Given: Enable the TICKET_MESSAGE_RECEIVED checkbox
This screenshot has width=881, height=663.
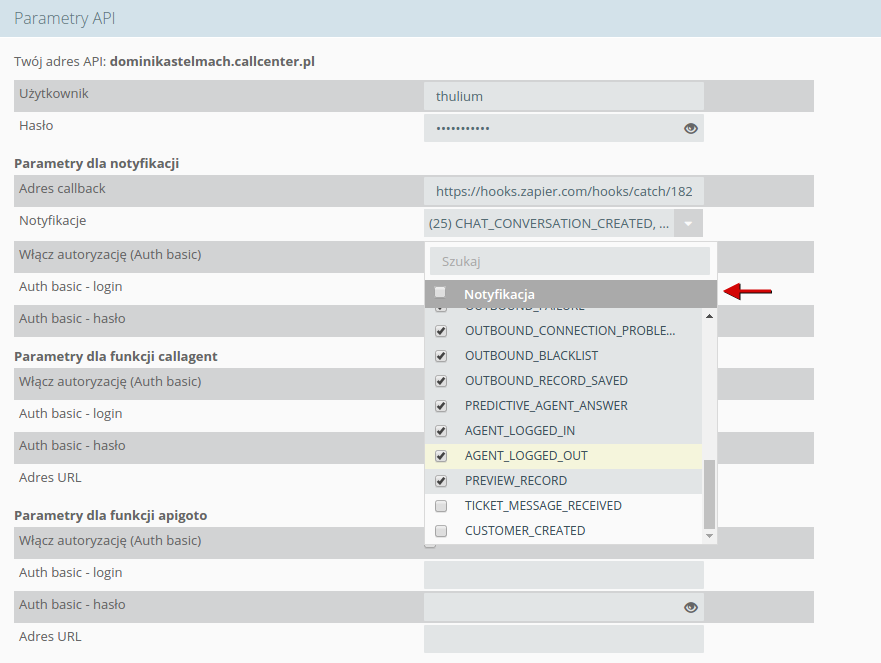Looking at the screenshot, I should 441,506.
